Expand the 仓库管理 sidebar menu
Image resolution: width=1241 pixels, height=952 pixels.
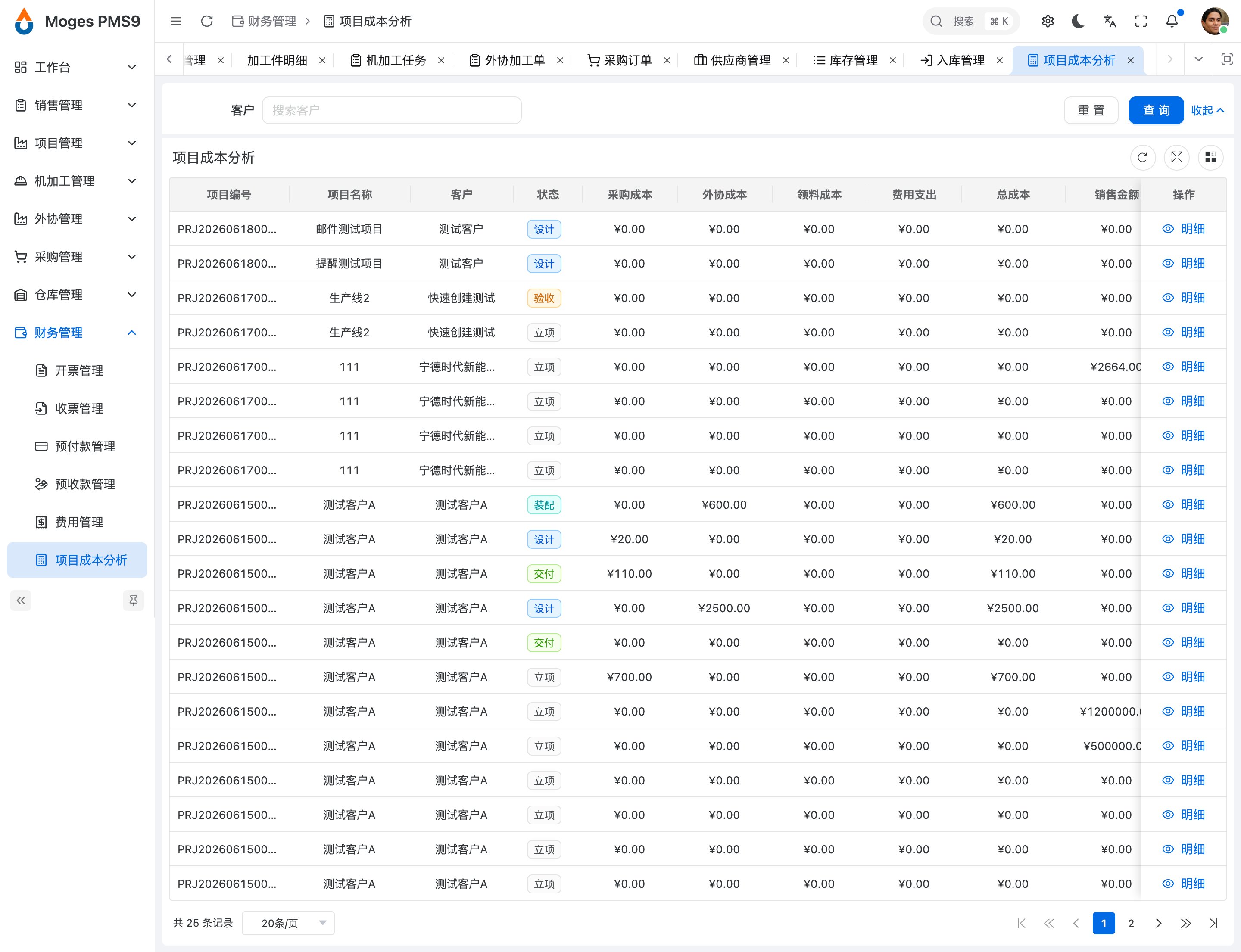(77, 295)
